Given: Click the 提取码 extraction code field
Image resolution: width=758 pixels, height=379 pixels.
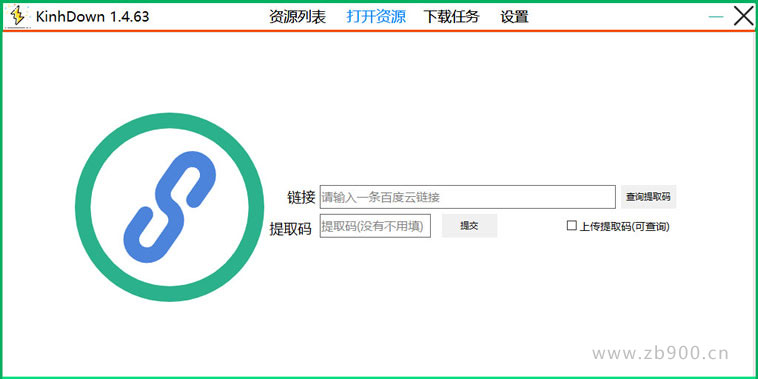Looking at the screenshot, I should click(x=375, y=226).
